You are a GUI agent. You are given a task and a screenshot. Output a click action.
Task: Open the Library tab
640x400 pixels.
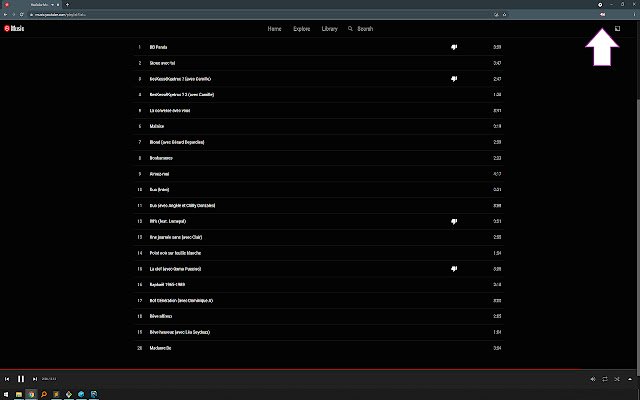click(x=329, y=29)
